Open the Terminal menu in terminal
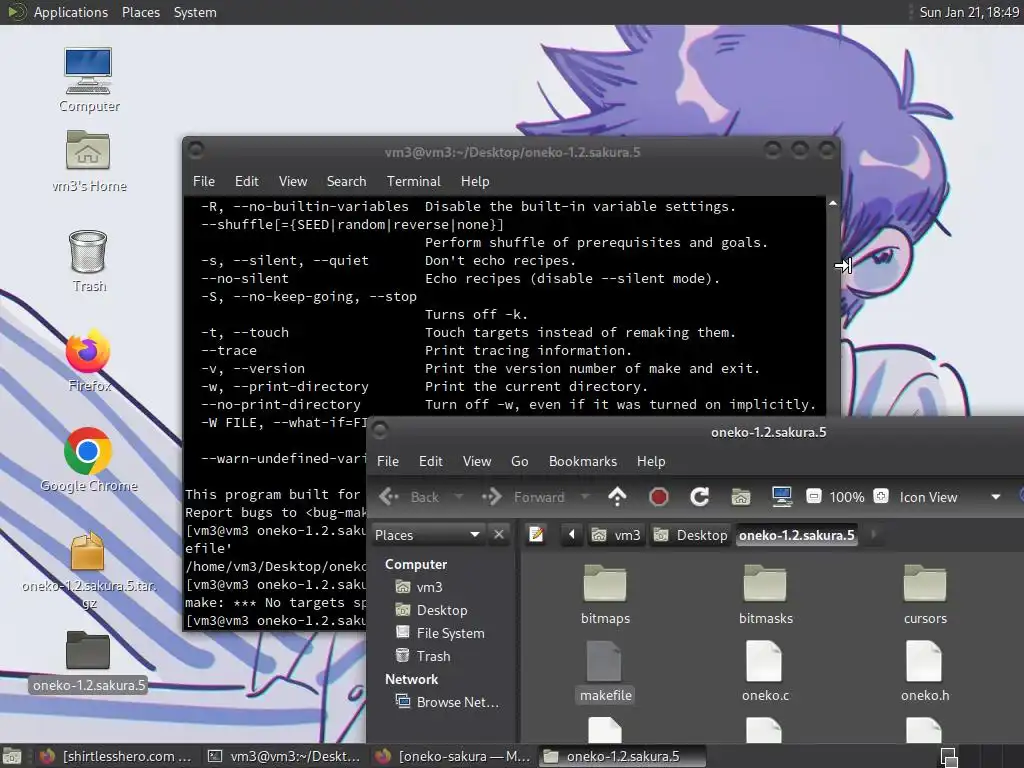Image resolution: width=1024 pixels, height=768 pixels. (x=413, y=181)
